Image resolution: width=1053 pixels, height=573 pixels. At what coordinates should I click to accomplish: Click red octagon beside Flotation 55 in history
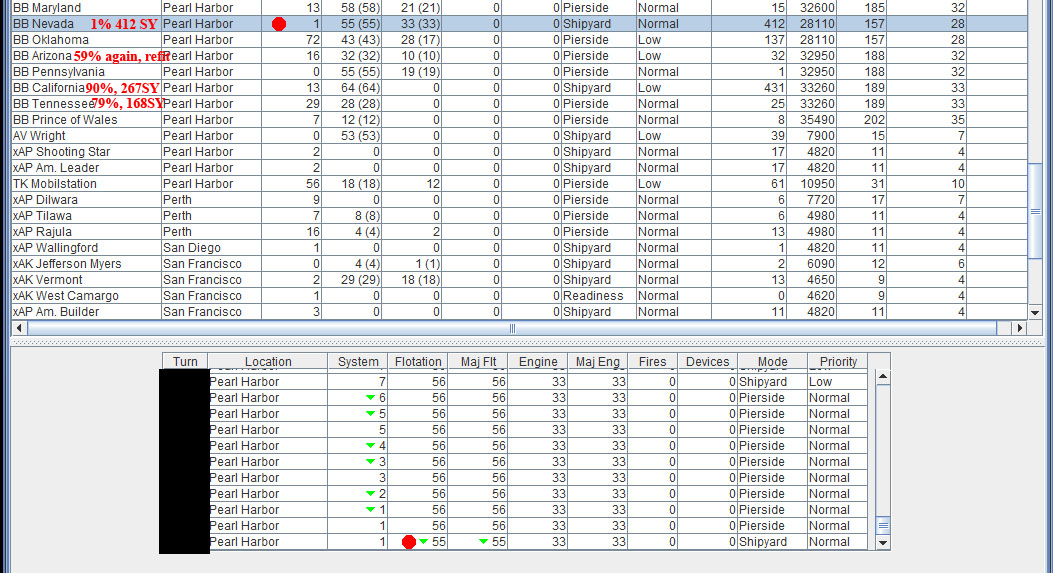click(x=408, y=542)
